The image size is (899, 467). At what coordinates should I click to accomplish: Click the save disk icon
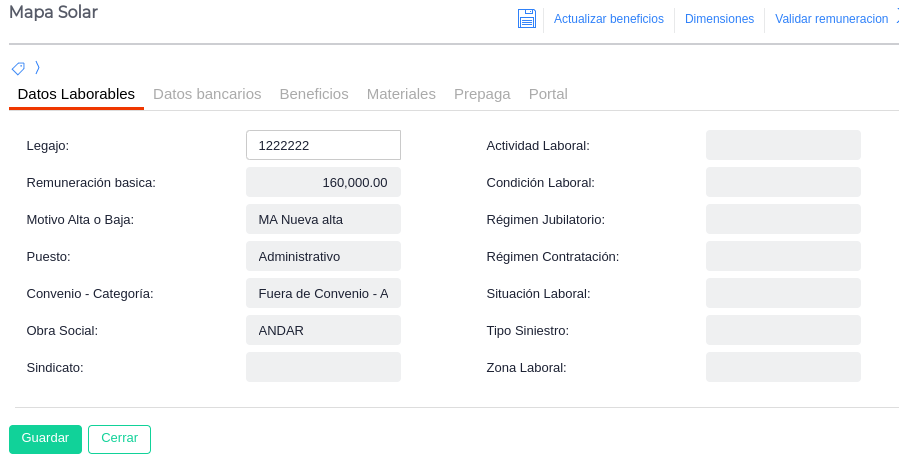527,19
